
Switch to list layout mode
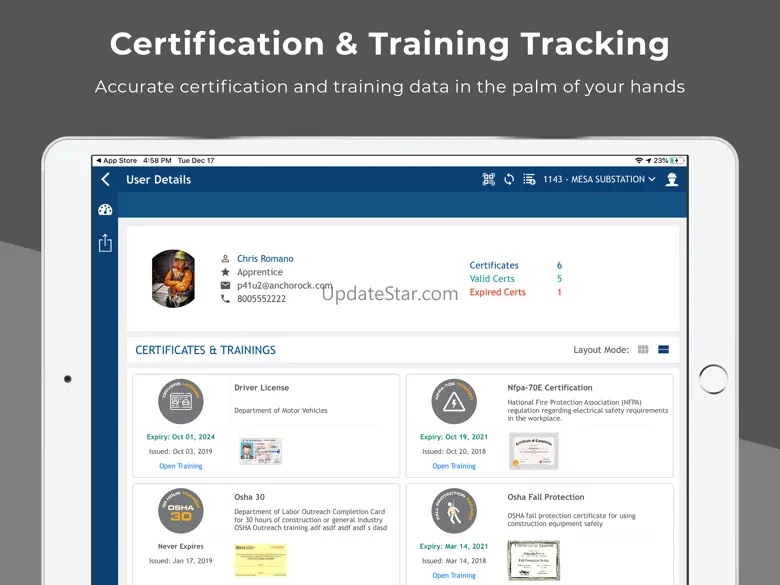[663, 350]
